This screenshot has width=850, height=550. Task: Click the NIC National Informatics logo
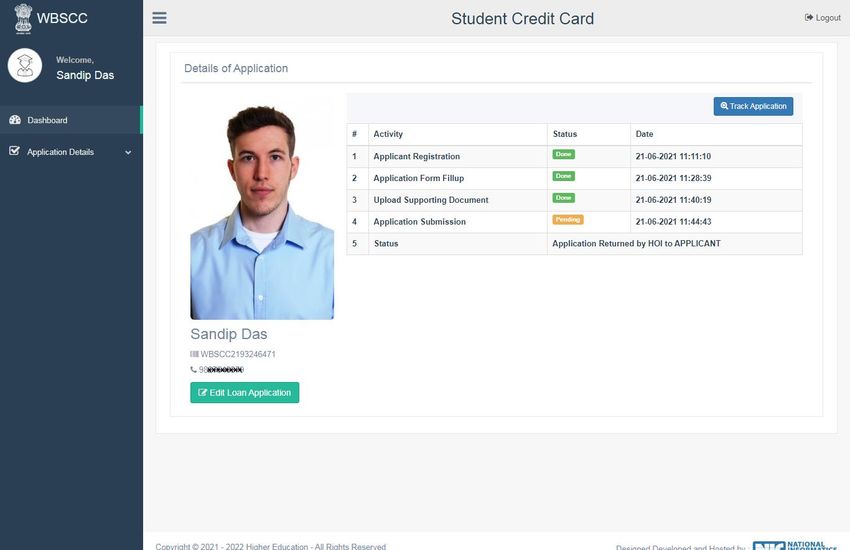(x=795, y=545)
